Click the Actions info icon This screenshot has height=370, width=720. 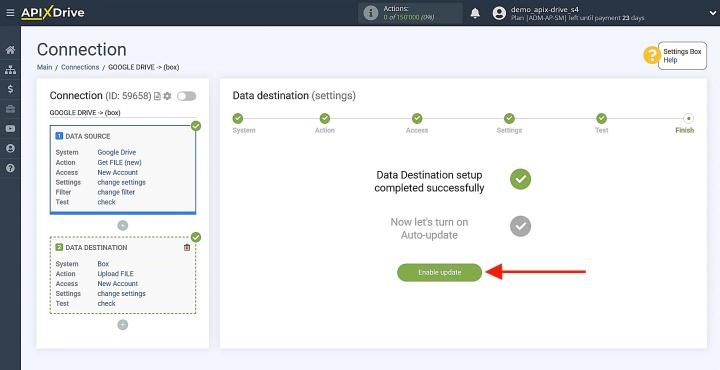click(371, 13)
